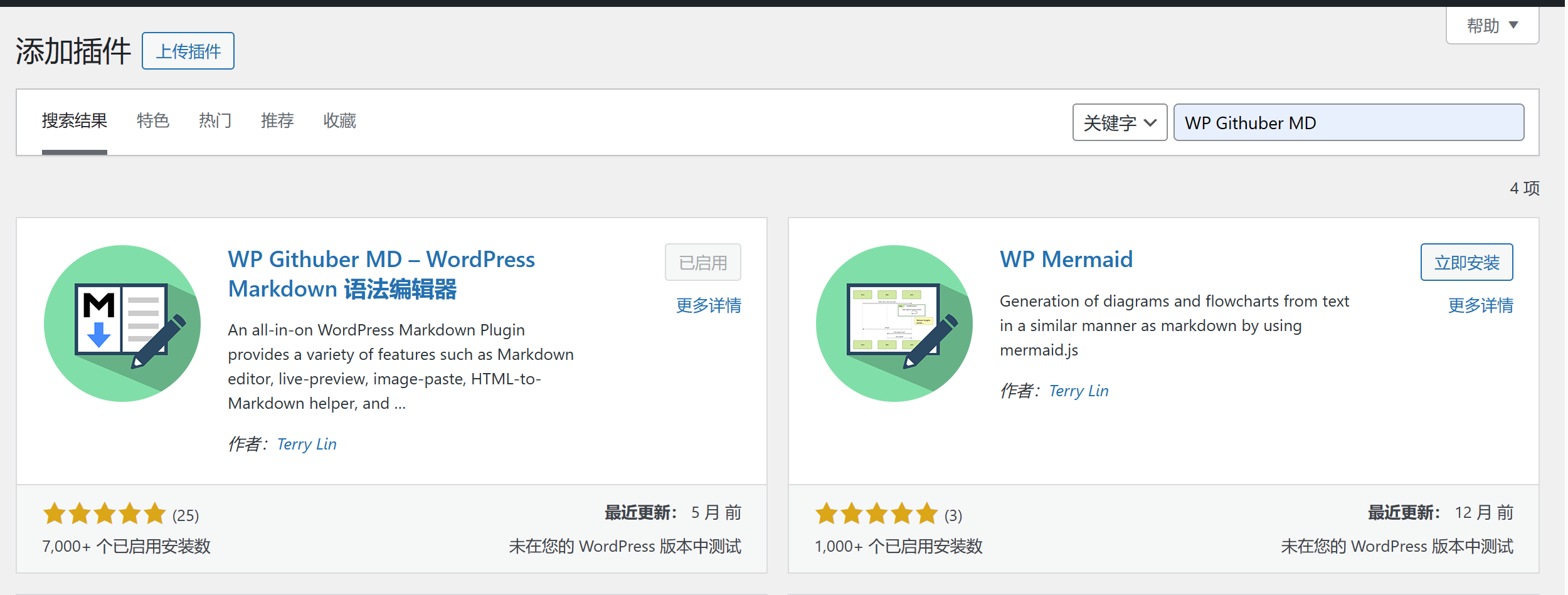Image resolution: width=1568 pixels, height=595 pixels.
Task: Focus the plugin search field containing WP Githuber MD
Action: click(1348, 122)
